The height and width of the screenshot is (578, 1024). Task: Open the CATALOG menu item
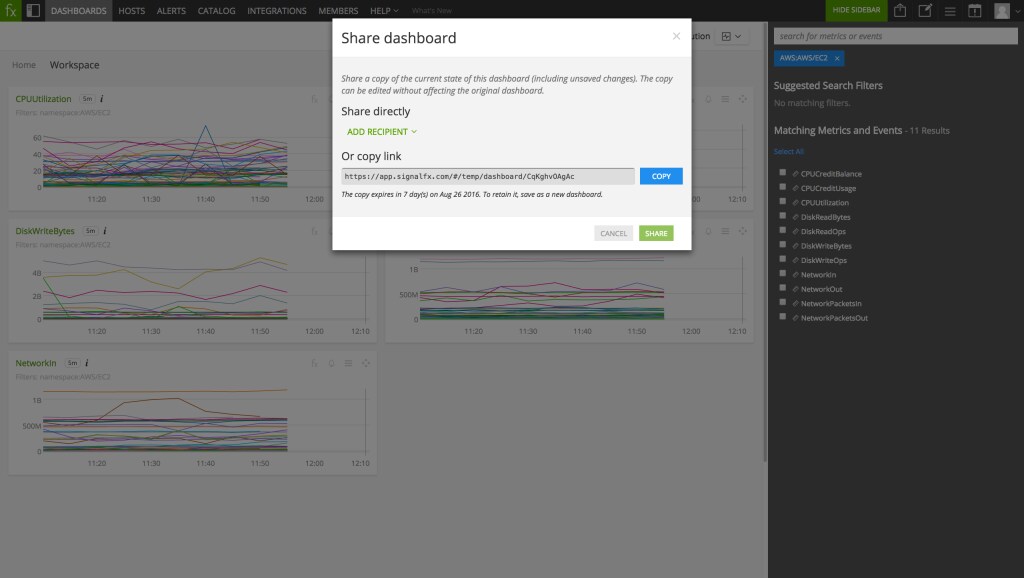tap(216, 11)
